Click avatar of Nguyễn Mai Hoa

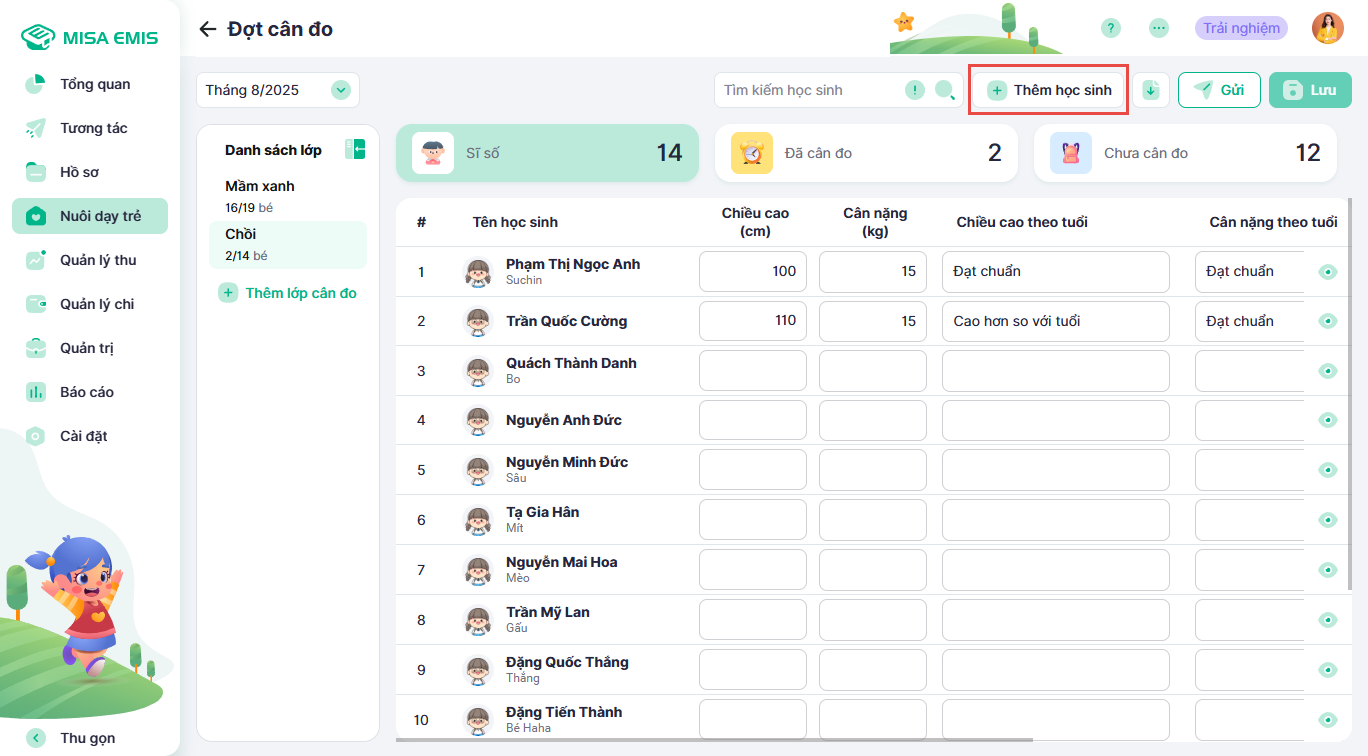[x=479, y=570]
